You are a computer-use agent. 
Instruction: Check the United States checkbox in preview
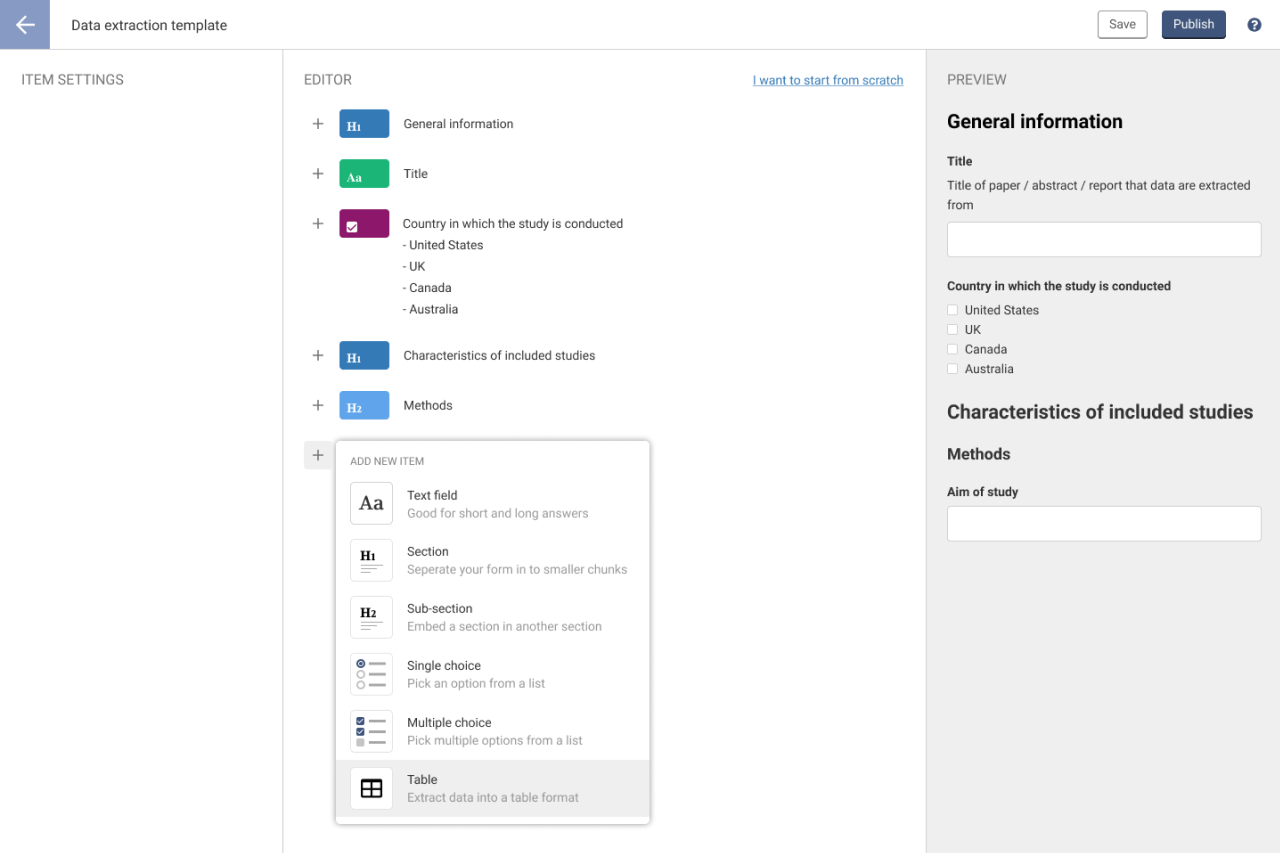pyautogui.click(x=953, y=310)
